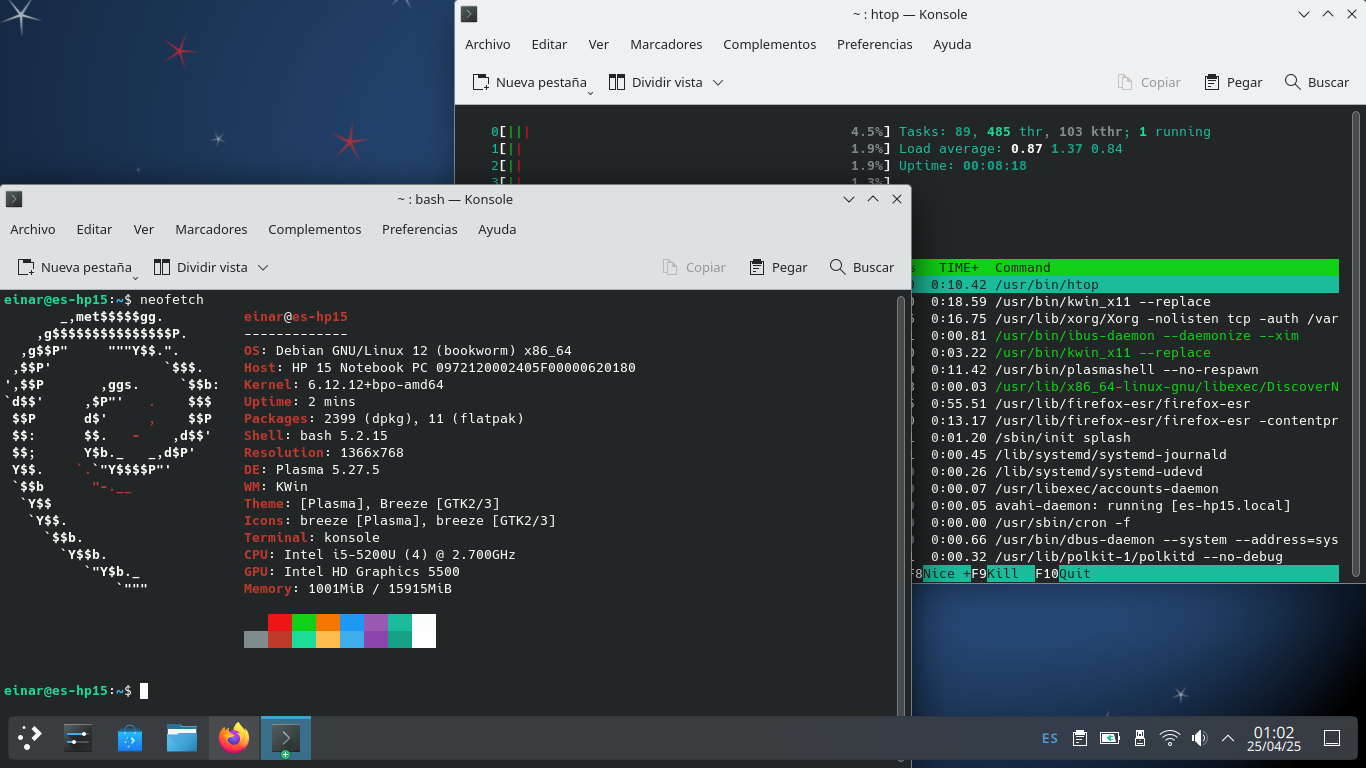Launch System Settings from the taskbar
The image size is (1366, 768).
78,739
